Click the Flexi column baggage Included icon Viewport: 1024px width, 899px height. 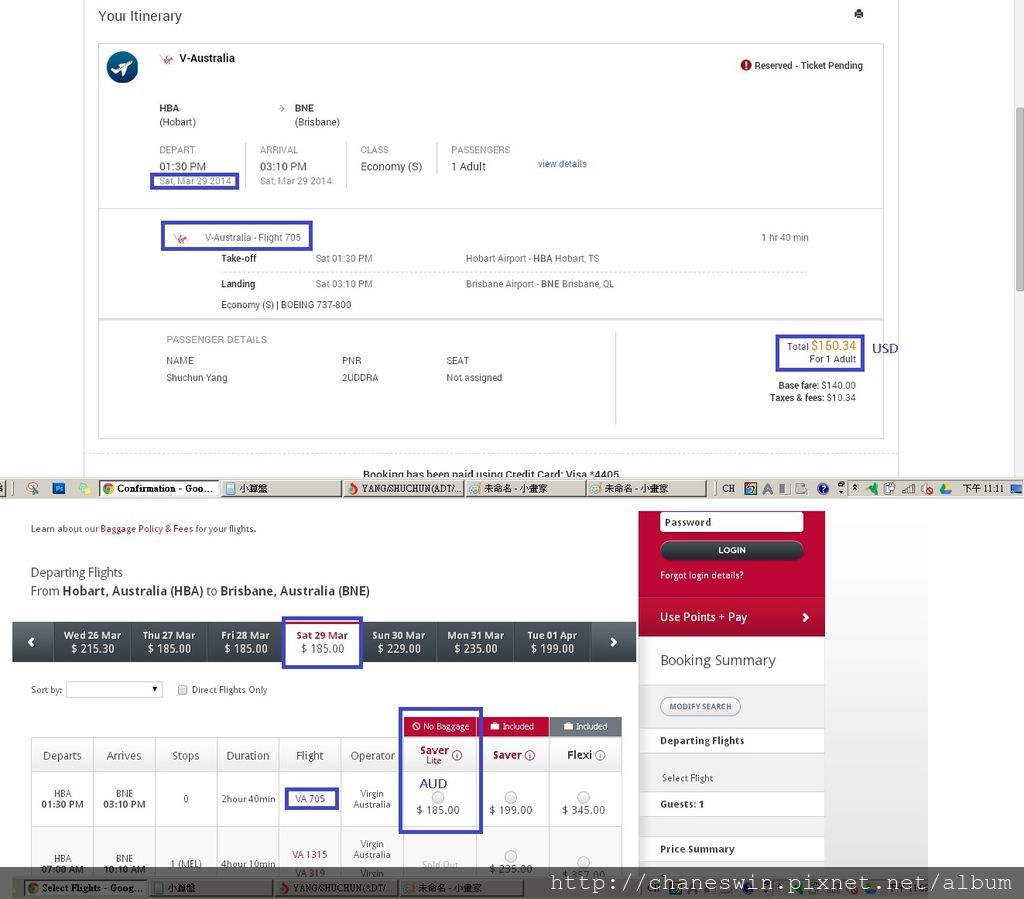pos(568,727)
